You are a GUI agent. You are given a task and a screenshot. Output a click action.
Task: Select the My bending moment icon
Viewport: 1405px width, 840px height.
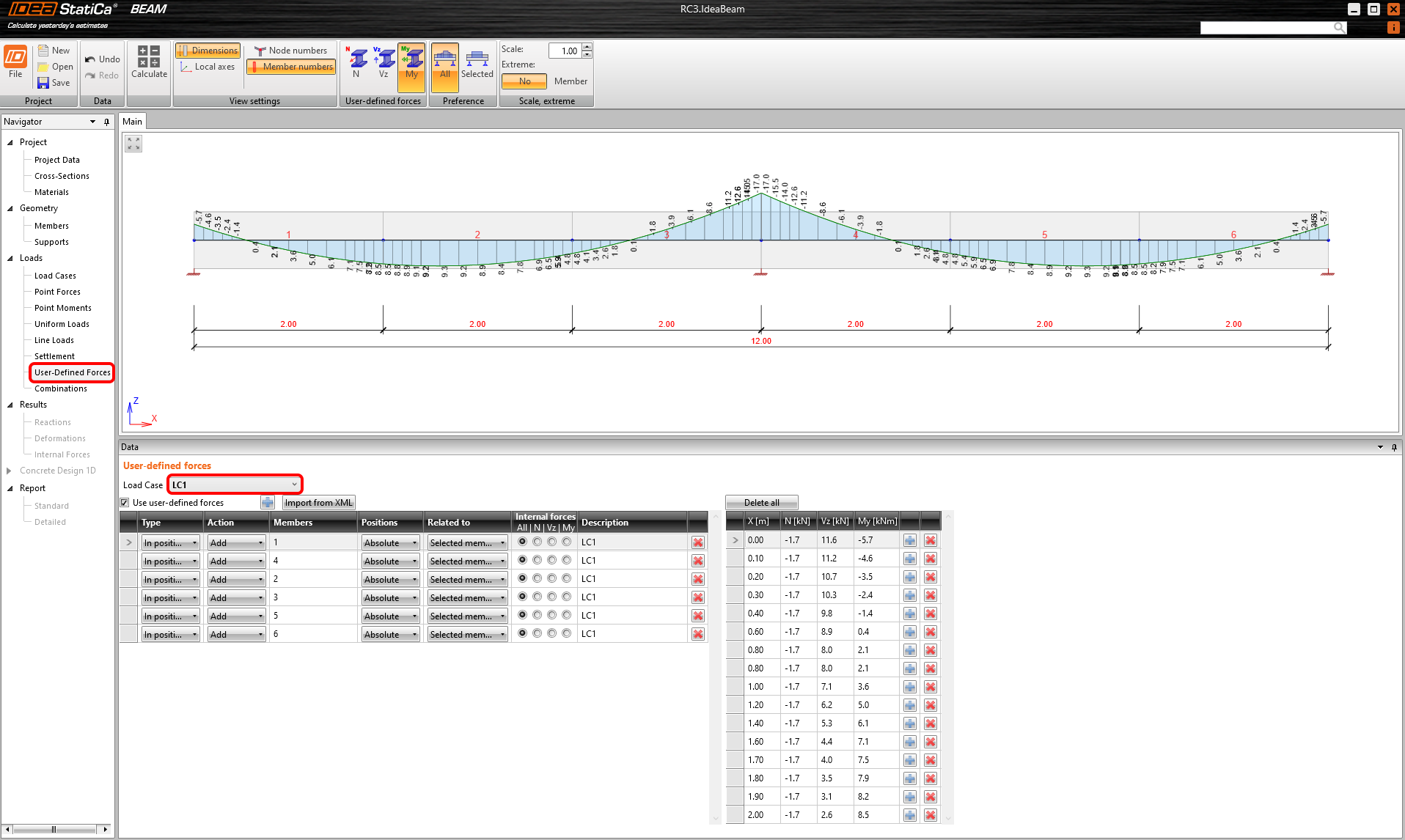pyautogui.click(x=411, y=61)
